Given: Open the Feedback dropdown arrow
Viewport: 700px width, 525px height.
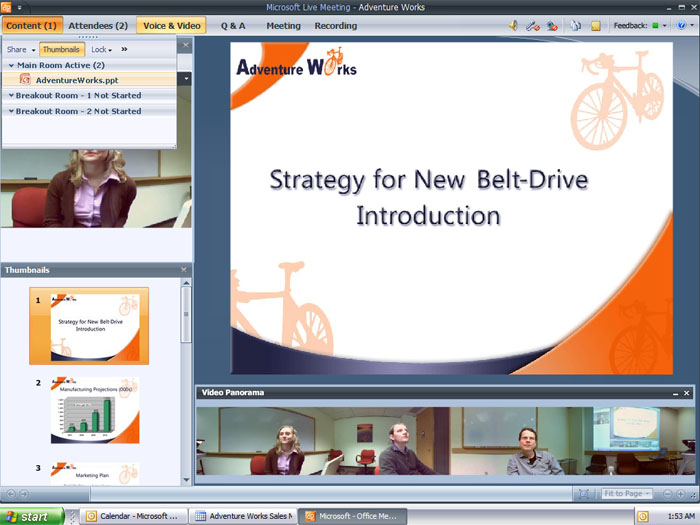Looking at the screenshot, I should point(665,26).
